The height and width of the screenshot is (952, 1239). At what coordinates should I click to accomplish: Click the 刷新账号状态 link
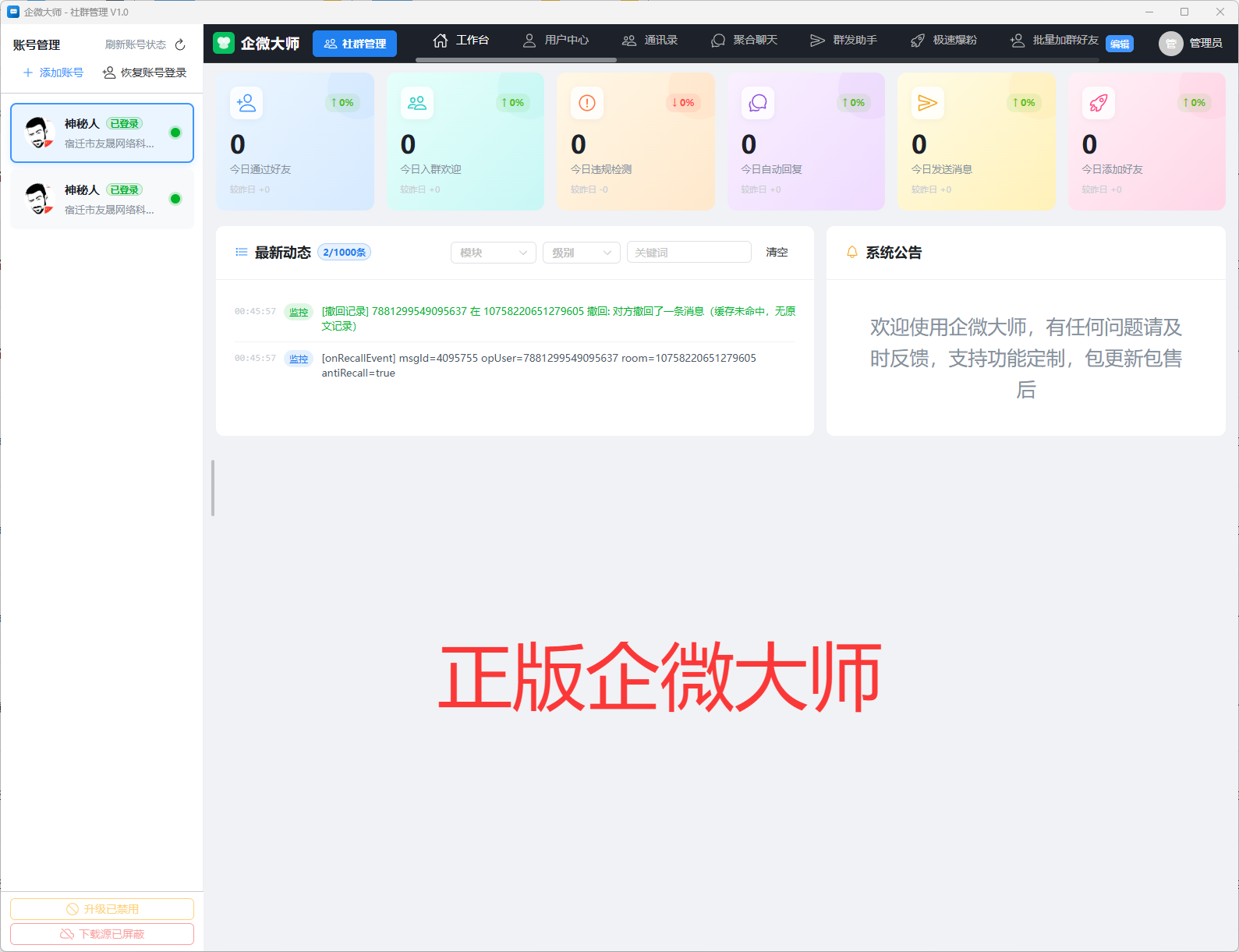pos(136,44)
